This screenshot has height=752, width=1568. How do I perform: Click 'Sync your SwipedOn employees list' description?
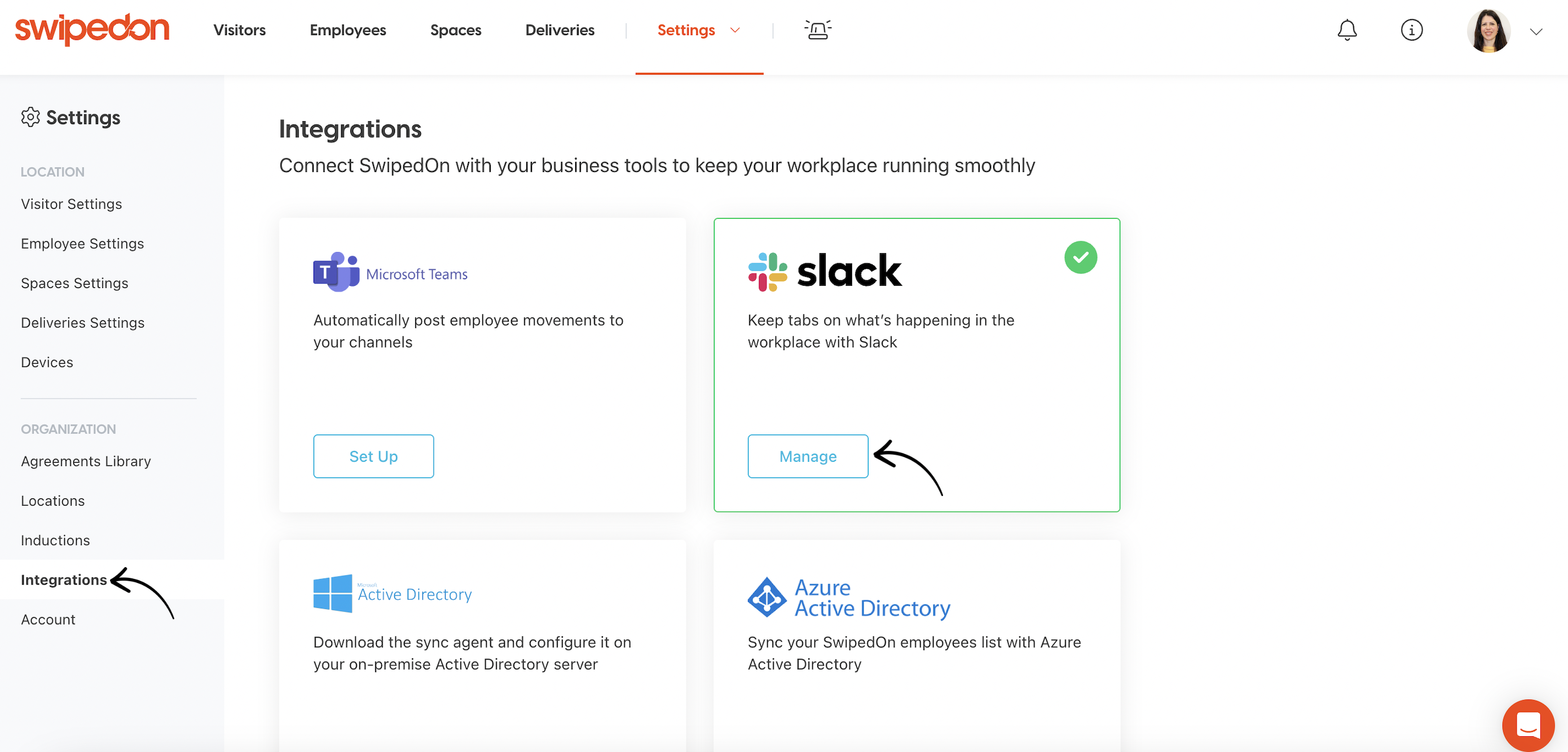914,653
